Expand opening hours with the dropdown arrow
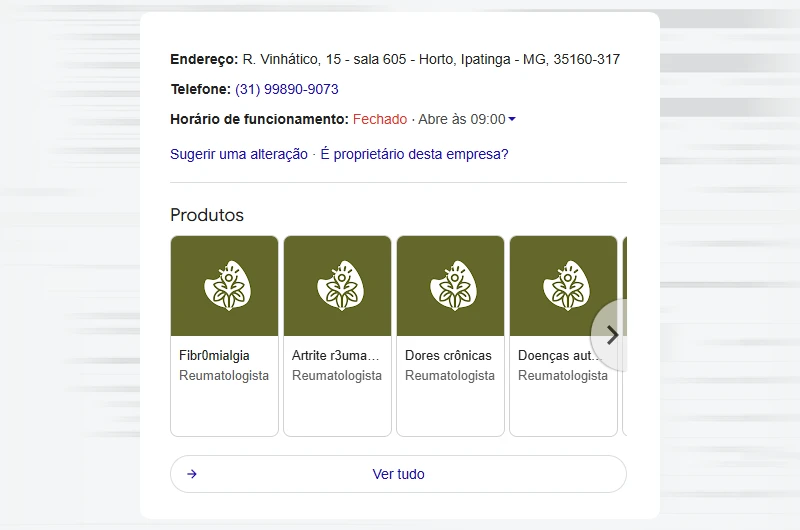 tap(512, 120)
